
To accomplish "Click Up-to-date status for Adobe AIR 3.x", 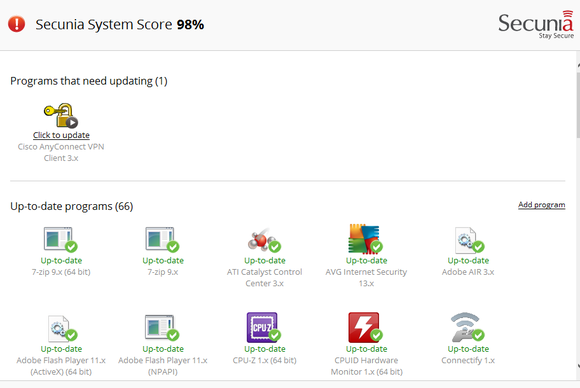I will tap(468, 260).
